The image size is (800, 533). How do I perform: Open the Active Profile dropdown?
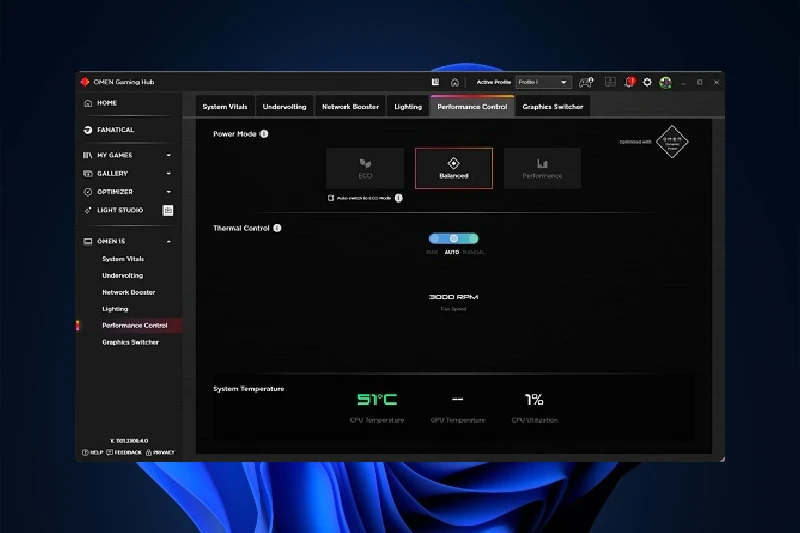pos(544,82)
